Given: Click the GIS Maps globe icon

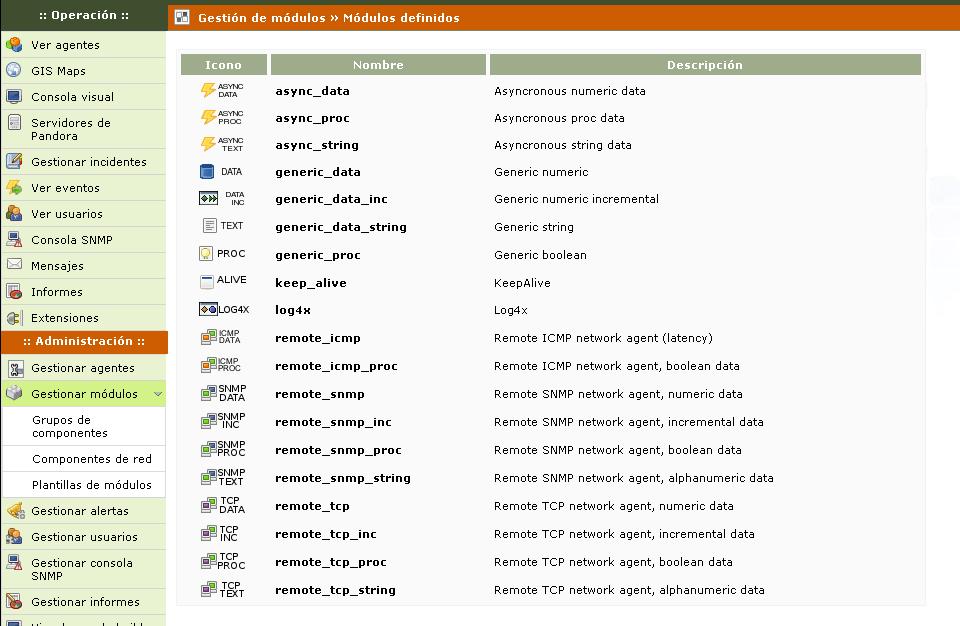Looking at the screenshot, I should coord(14,71).
